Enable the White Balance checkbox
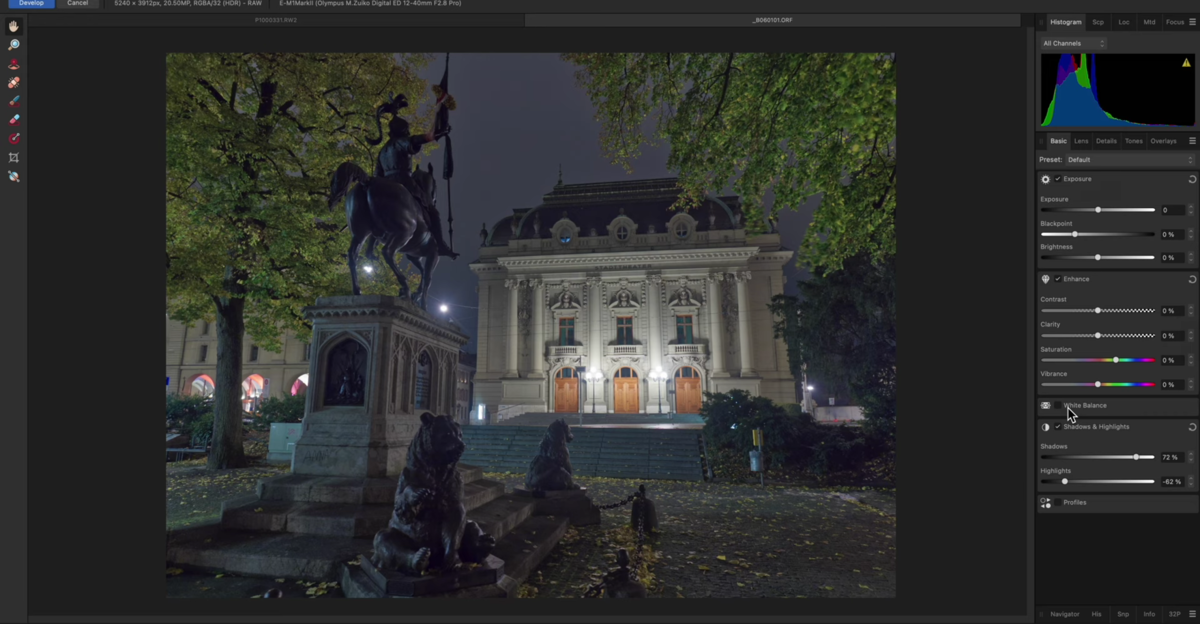Viewport: 1200px width, 624px height. [1058, 406]
